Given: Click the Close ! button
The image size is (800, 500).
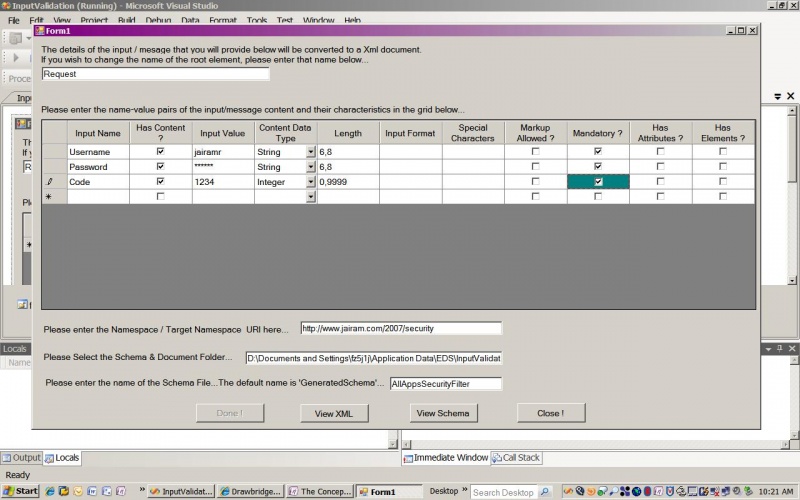Looking at the screenshot, I should click(x=551, y=413).
